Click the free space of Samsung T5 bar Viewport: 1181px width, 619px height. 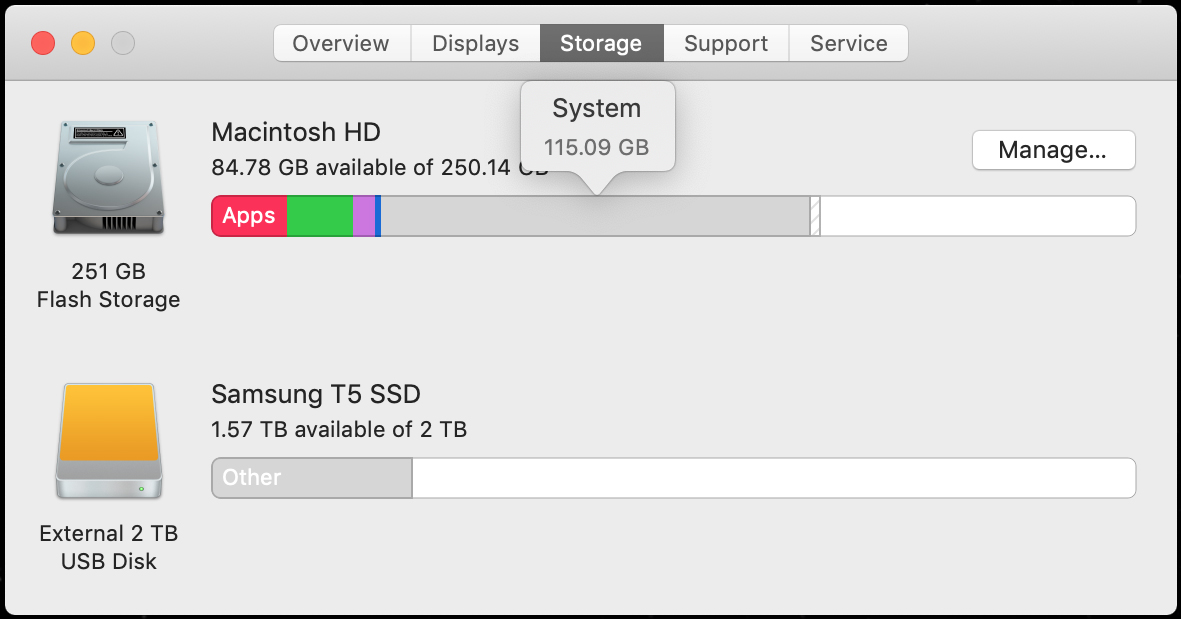pos(773,478)
